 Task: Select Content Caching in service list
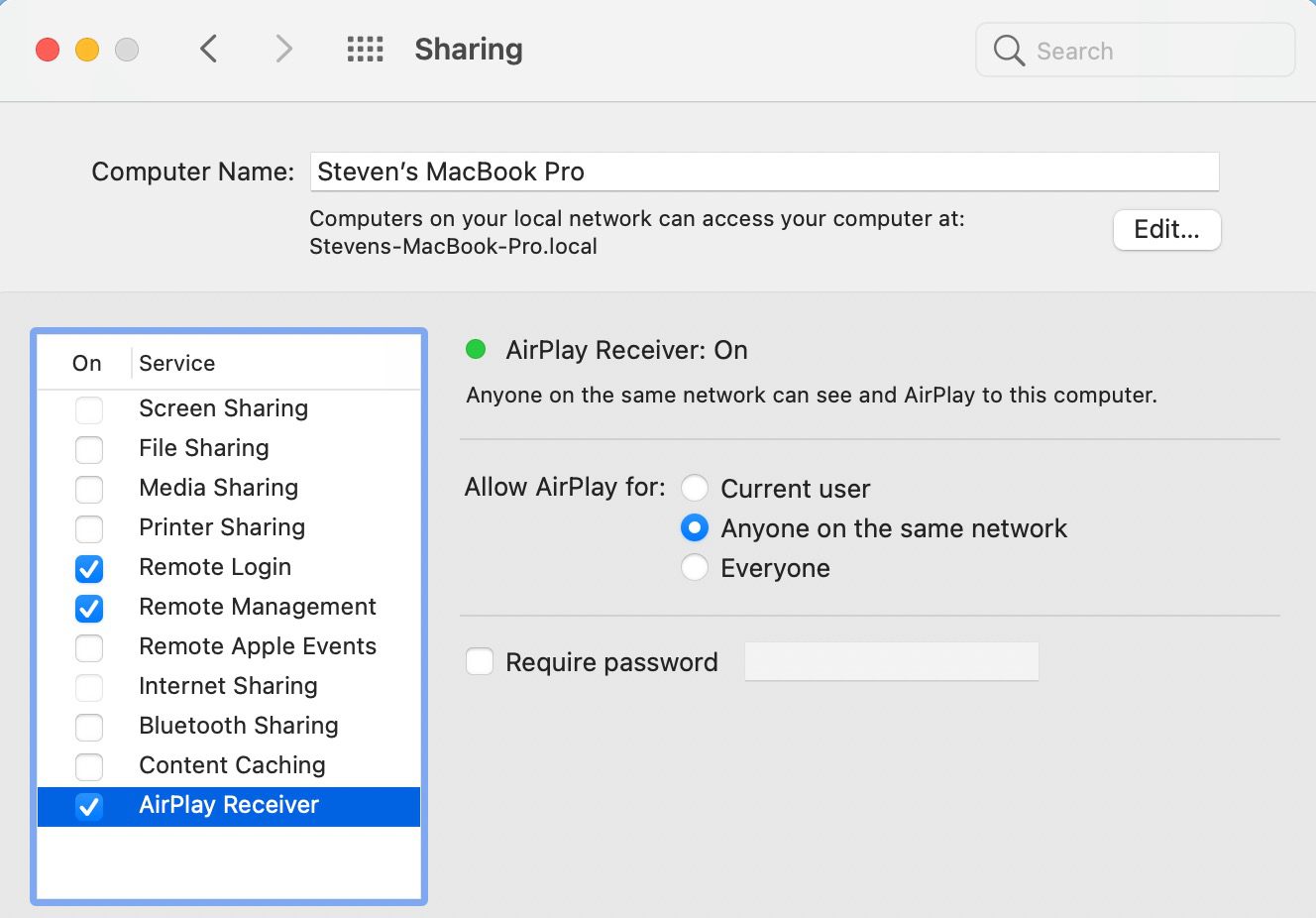(x=232, y=765)
